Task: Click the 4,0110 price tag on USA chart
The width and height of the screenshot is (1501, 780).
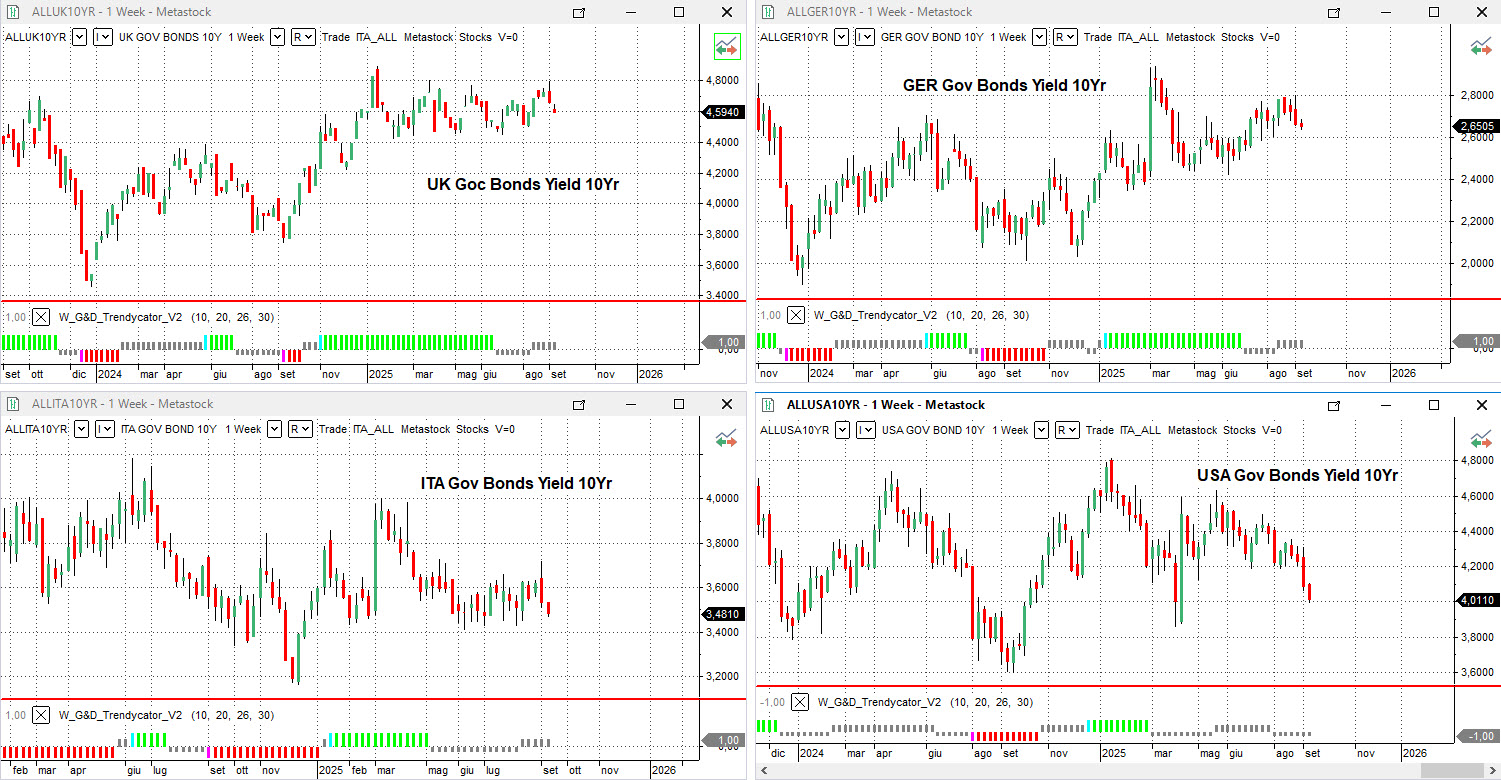Action: pyautogui.click(x=1477, y=600)
